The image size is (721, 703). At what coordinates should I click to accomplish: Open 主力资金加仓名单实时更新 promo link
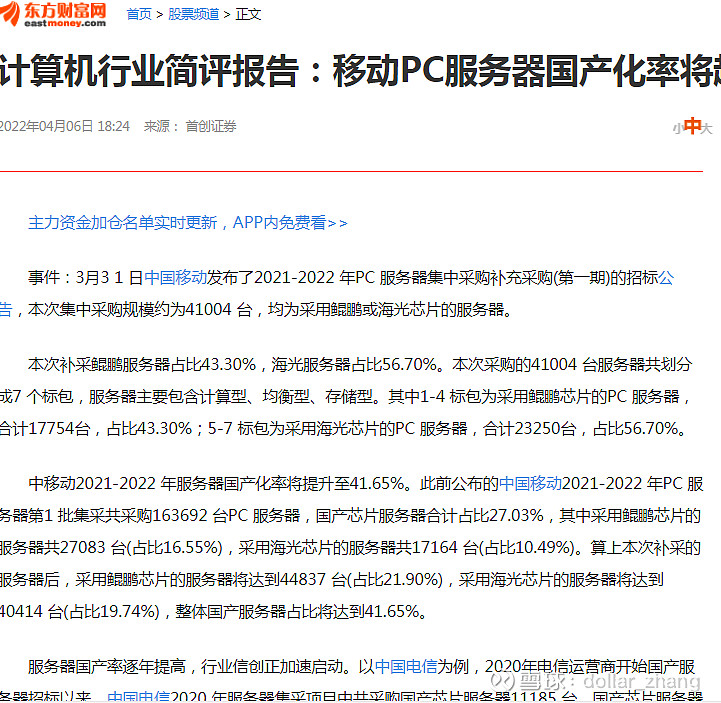188,223
